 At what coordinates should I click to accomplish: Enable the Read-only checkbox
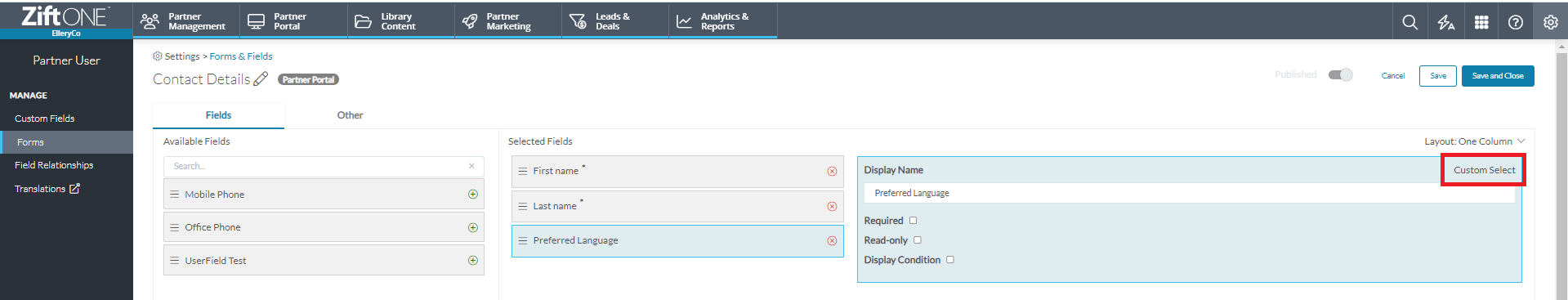[917, 240]
